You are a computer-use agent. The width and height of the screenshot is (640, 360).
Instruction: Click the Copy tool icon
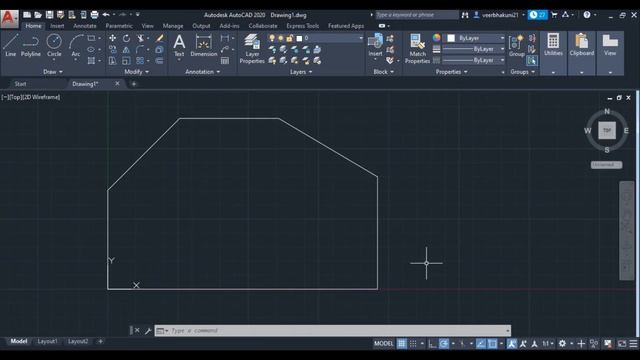click(x=112, y=49)
